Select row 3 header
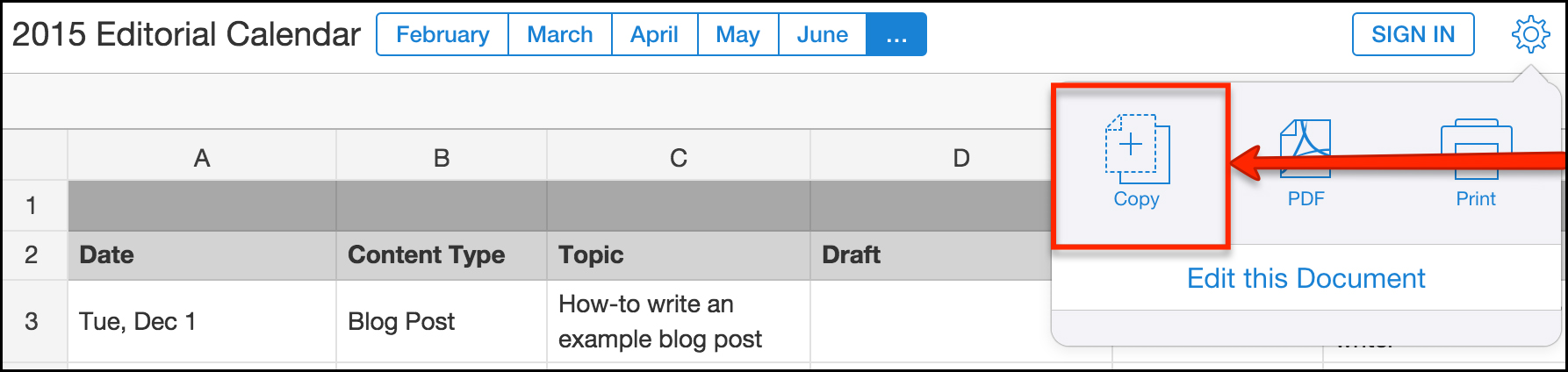This screenshot has height=372, width=1568. coord(32,321)
